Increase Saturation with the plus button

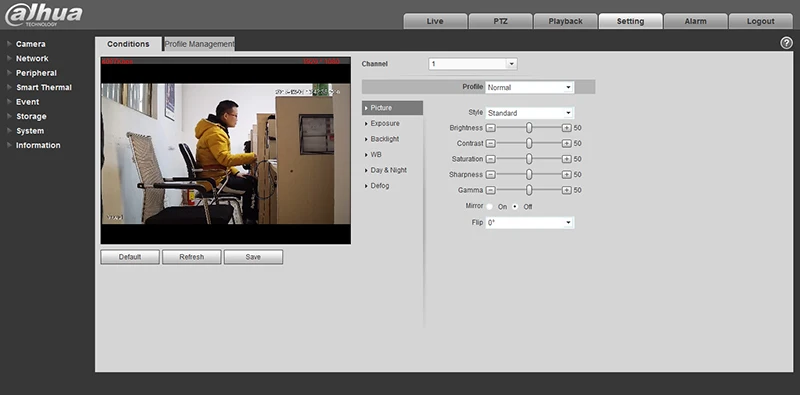566,159
